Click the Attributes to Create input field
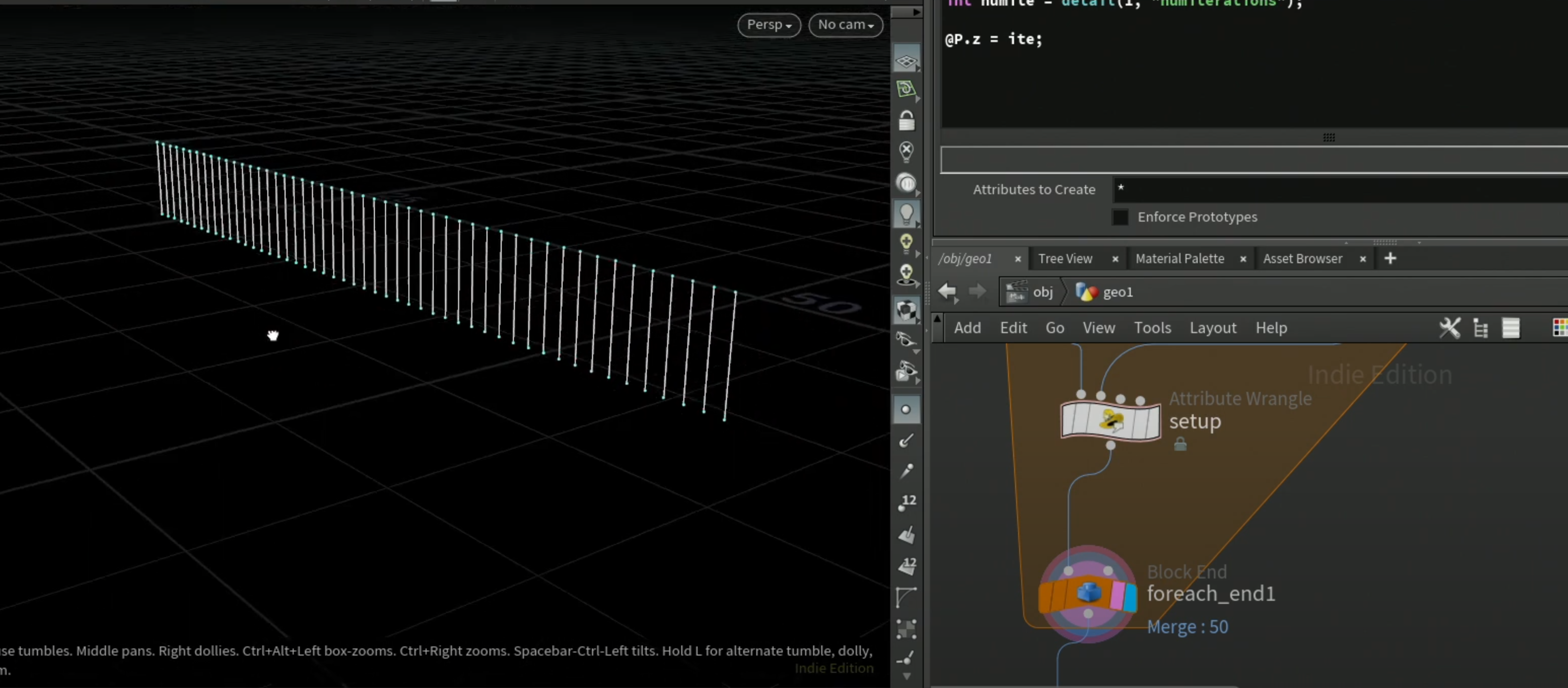 click(1340, 190)
